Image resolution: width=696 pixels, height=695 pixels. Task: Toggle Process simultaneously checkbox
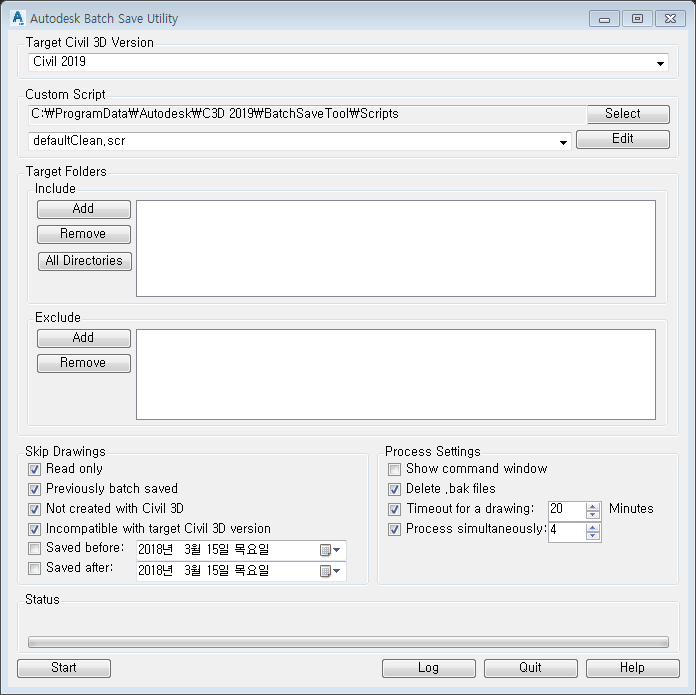pyautogui.click(x=394, y=529)
